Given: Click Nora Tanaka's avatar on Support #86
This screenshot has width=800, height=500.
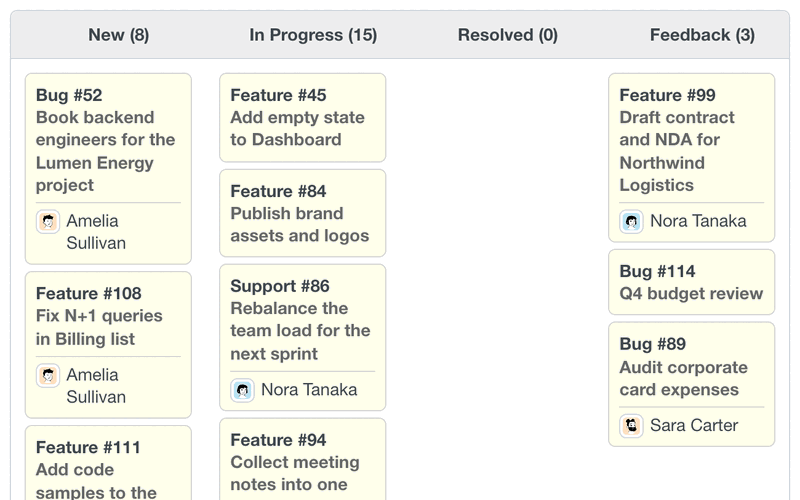Looking at the screenshot, I should point(242,390).
